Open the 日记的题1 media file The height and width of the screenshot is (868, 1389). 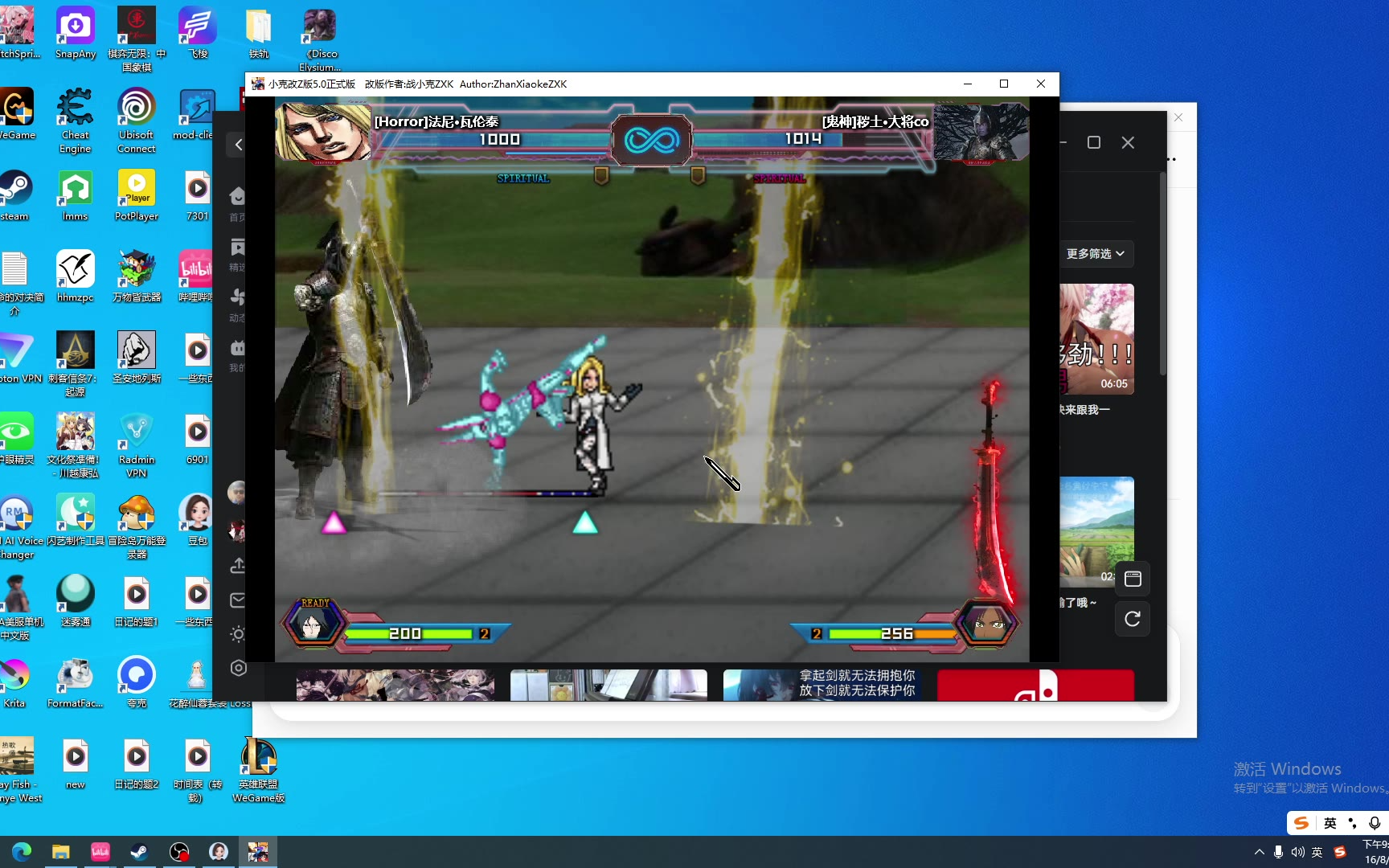click(x=137, y=600)
